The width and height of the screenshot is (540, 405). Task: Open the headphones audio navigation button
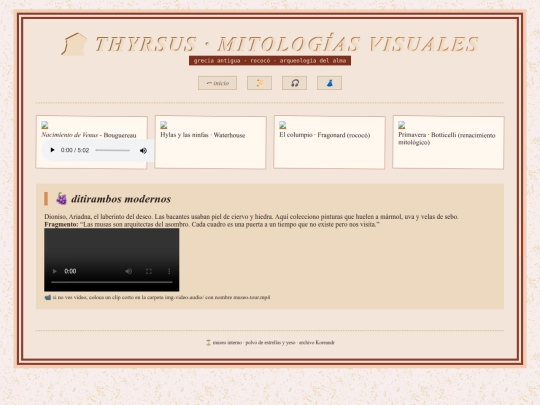pyautogui.click(x=294, y=83)
